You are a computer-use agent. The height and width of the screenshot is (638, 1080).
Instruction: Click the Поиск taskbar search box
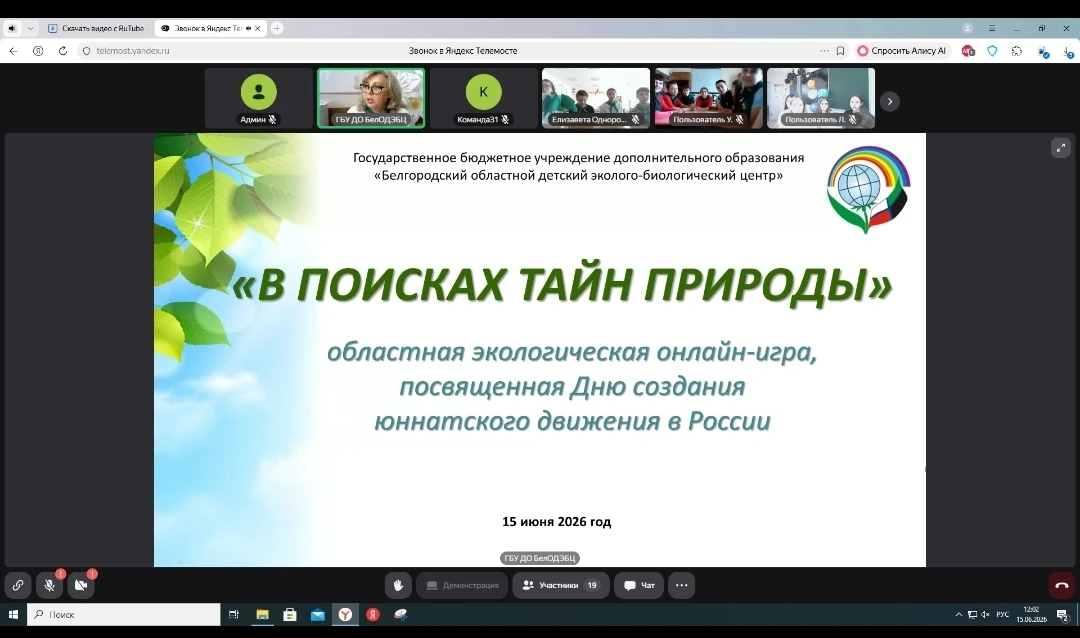(x=124, y=614)
